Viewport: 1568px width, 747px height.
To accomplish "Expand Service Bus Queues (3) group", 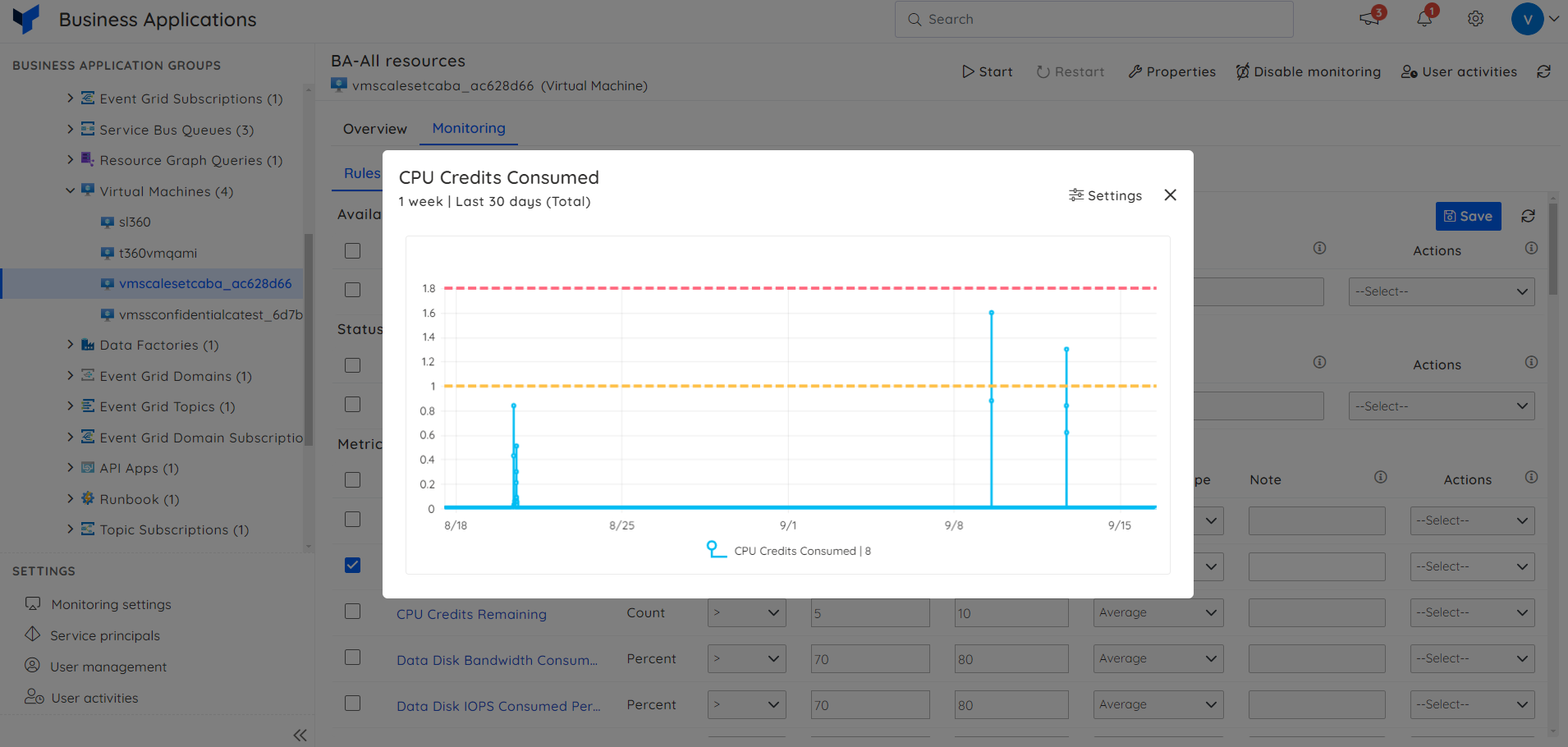I will click(70, 129).
